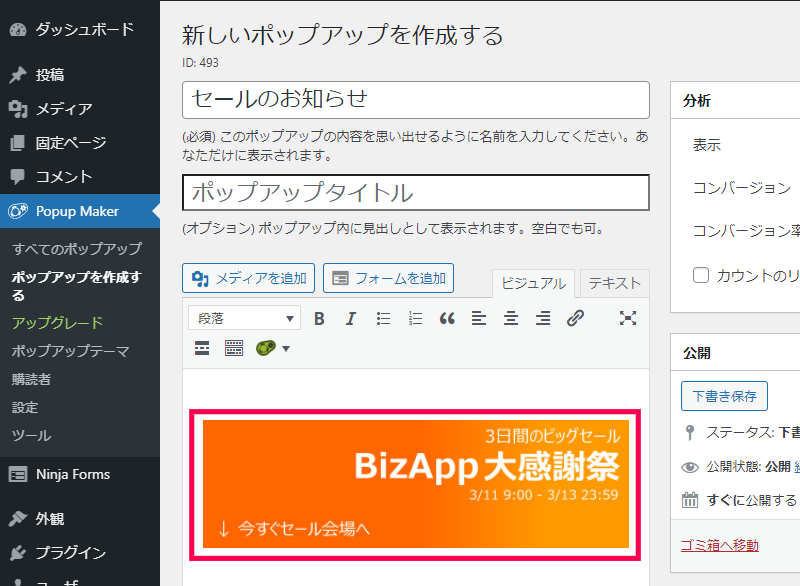The height and width of the screenshot is (586, 800).
Task: Expand the Popup Maker shortcode dropdown arrow
Action: click(286, 349)
